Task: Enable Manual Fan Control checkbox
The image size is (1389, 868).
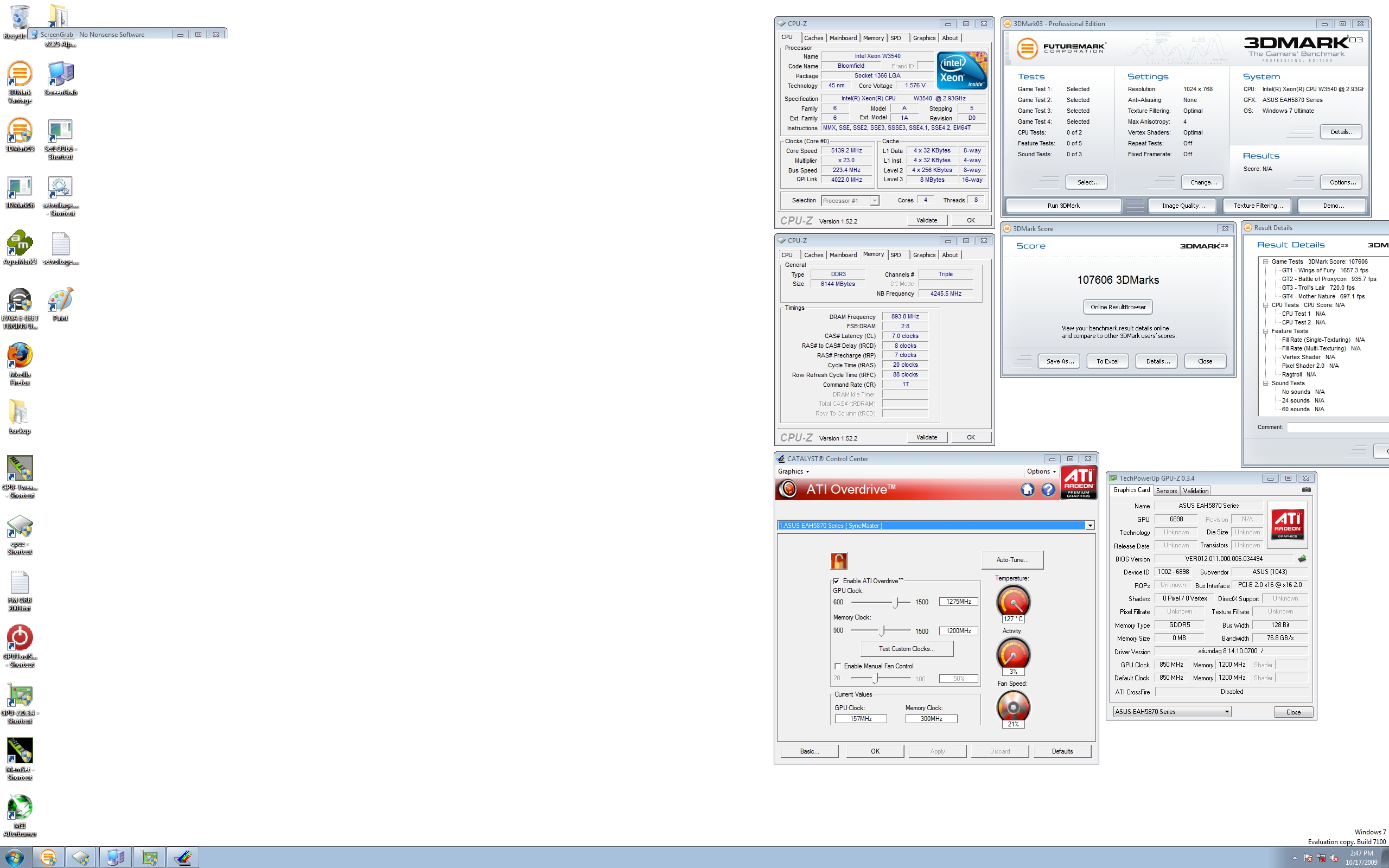Action: tap(837, 666)
